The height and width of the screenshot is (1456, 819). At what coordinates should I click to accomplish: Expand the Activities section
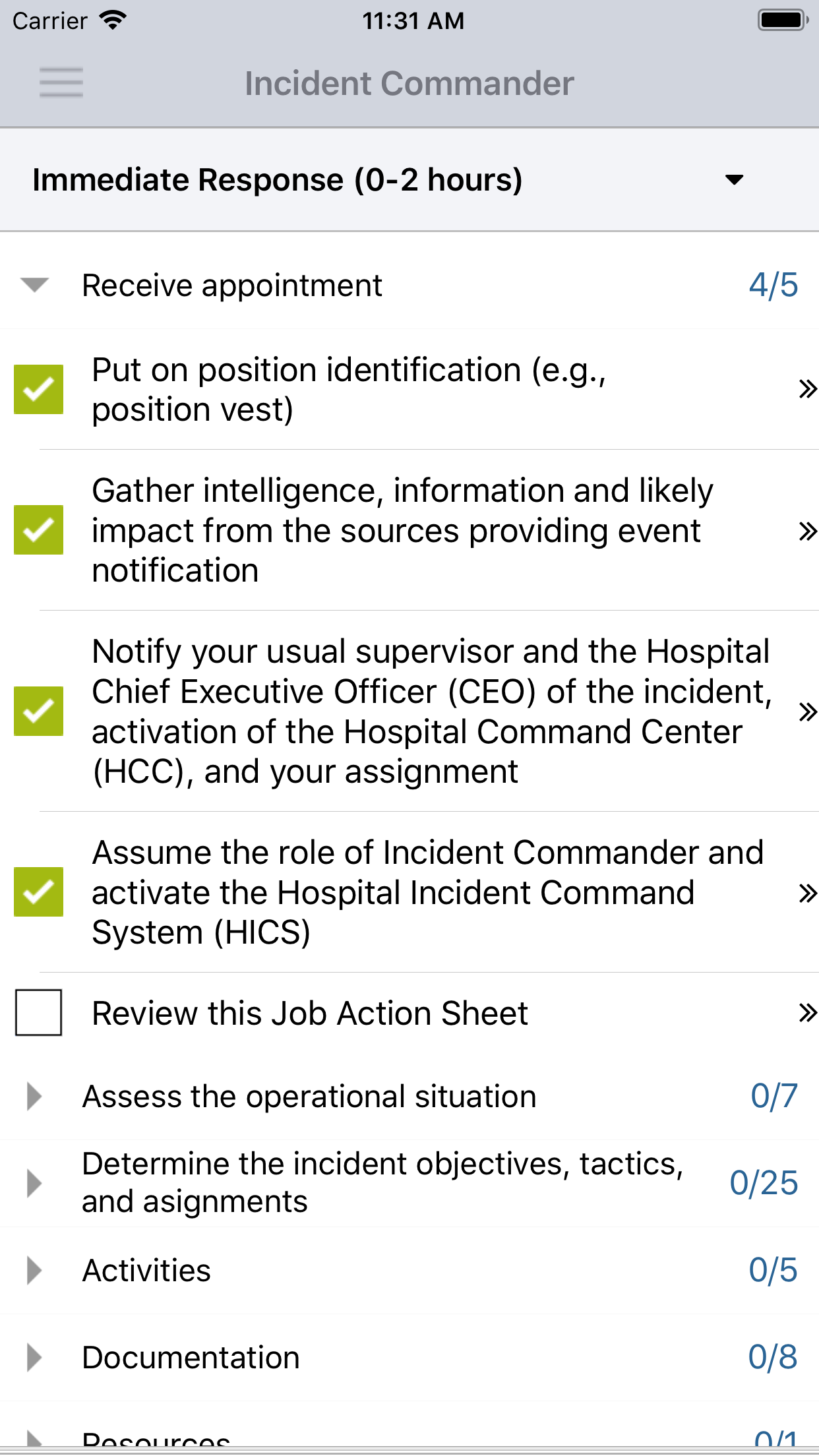tap(34, 1270)
